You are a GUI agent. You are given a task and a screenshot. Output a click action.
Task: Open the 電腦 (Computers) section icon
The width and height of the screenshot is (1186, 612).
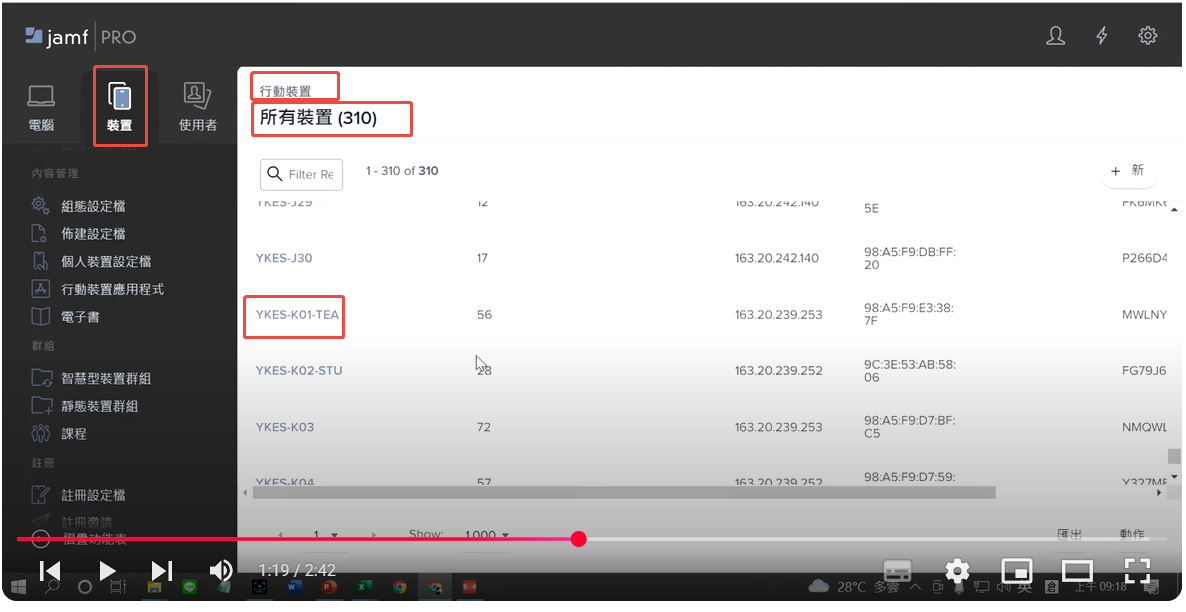(x=41, y=107)
